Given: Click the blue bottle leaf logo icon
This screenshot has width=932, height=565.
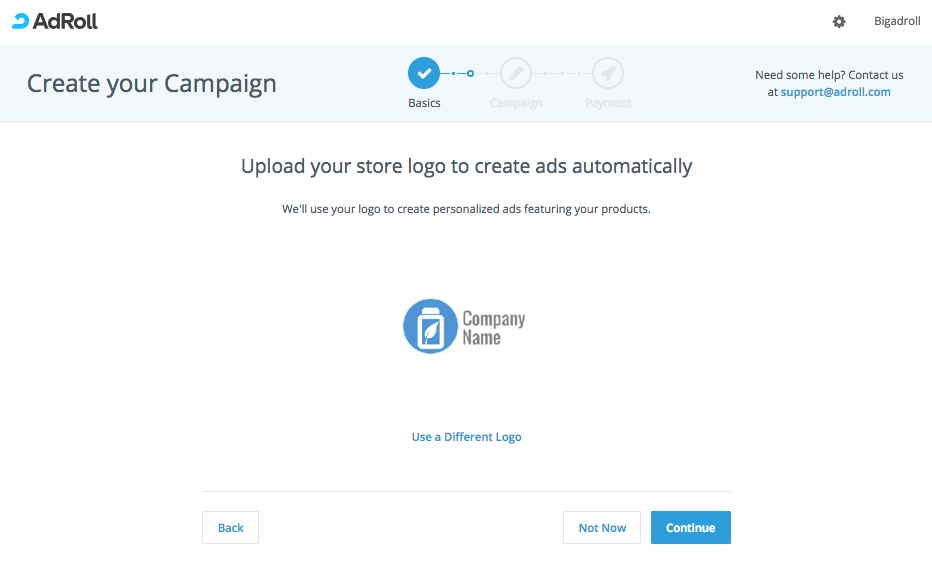Looking at the screenshot, I should coord(430,326).
